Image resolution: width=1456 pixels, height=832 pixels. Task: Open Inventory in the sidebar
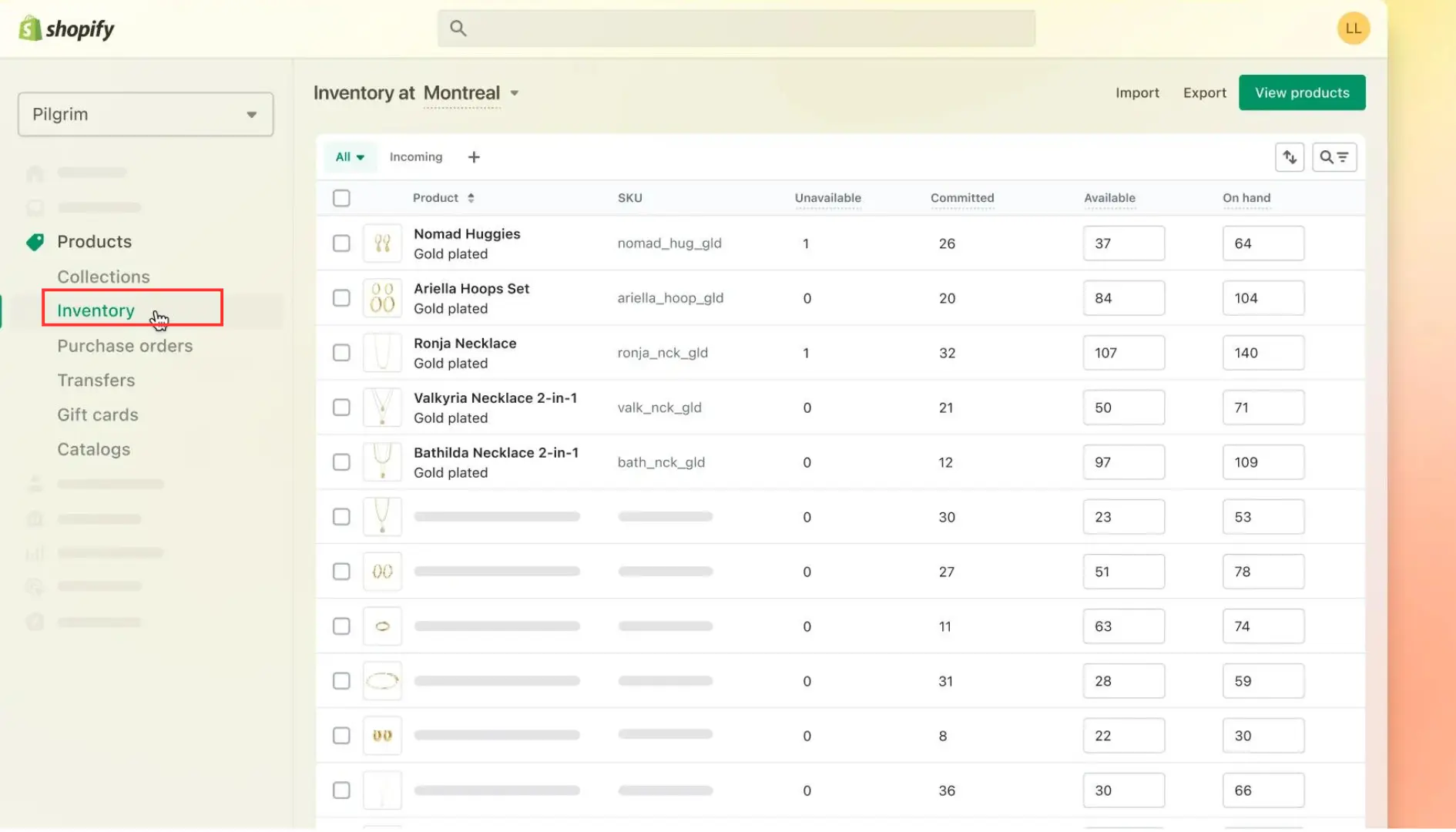pyautogui.click(x=96, y=310)
